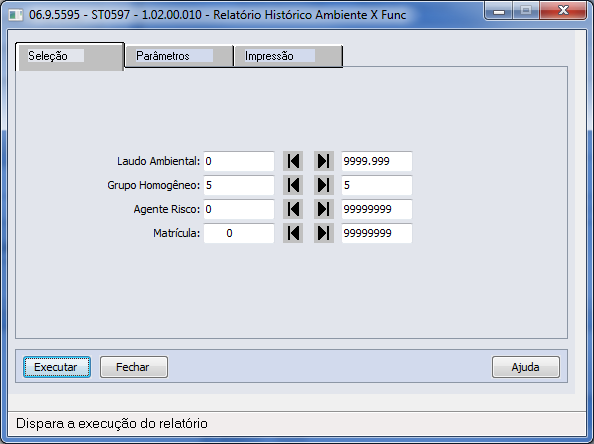Close the window with the X button
The height and width of the screenshot is (444, 594).
563,11
